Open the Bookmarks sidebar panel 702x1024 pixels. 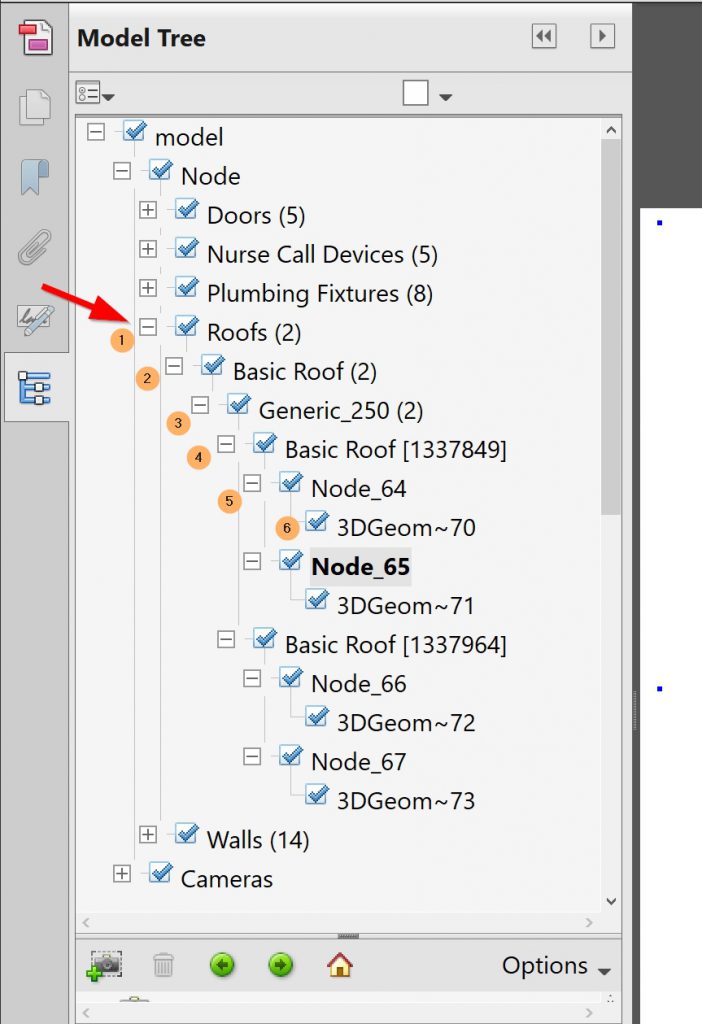click(x=36, y=176)
